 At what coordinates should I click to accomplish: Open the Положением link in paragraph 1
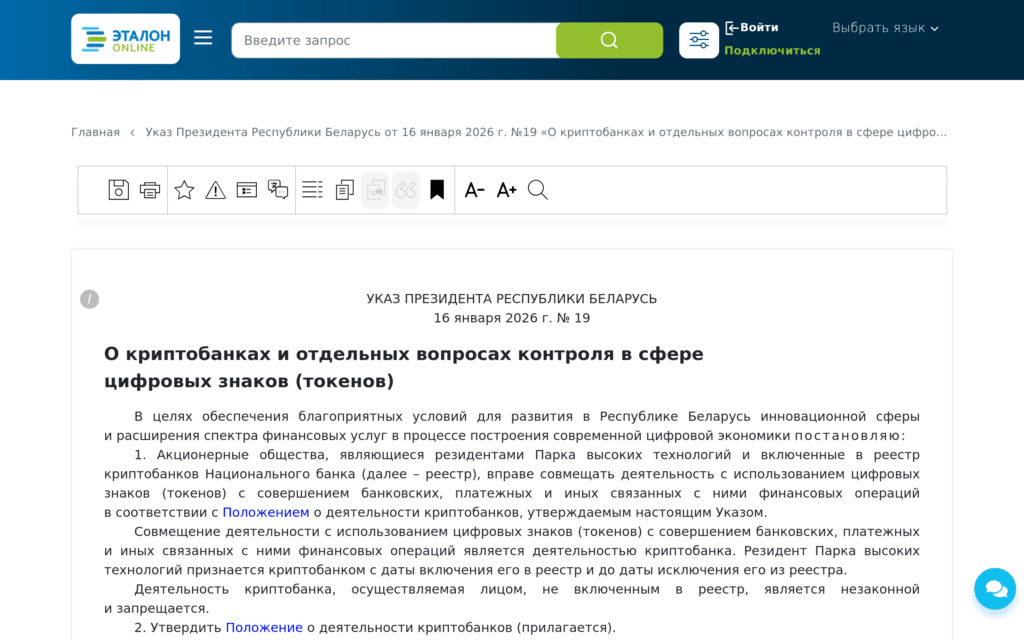click(x=266, y=513)
